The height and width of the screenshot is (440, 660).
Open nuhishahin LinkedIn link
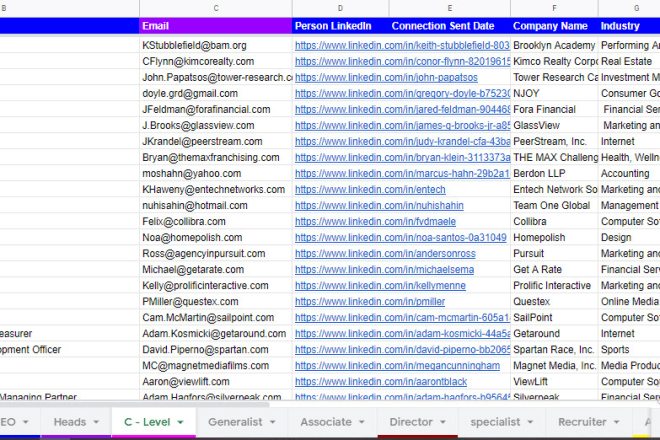click(x=379, y=205)
